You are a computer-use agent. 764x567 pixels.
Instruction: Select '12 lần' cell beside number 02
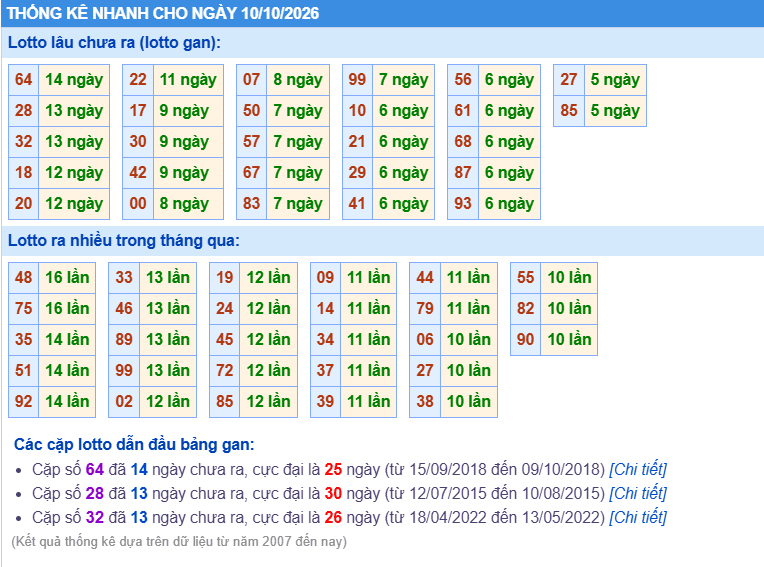[x=168, y=401]
